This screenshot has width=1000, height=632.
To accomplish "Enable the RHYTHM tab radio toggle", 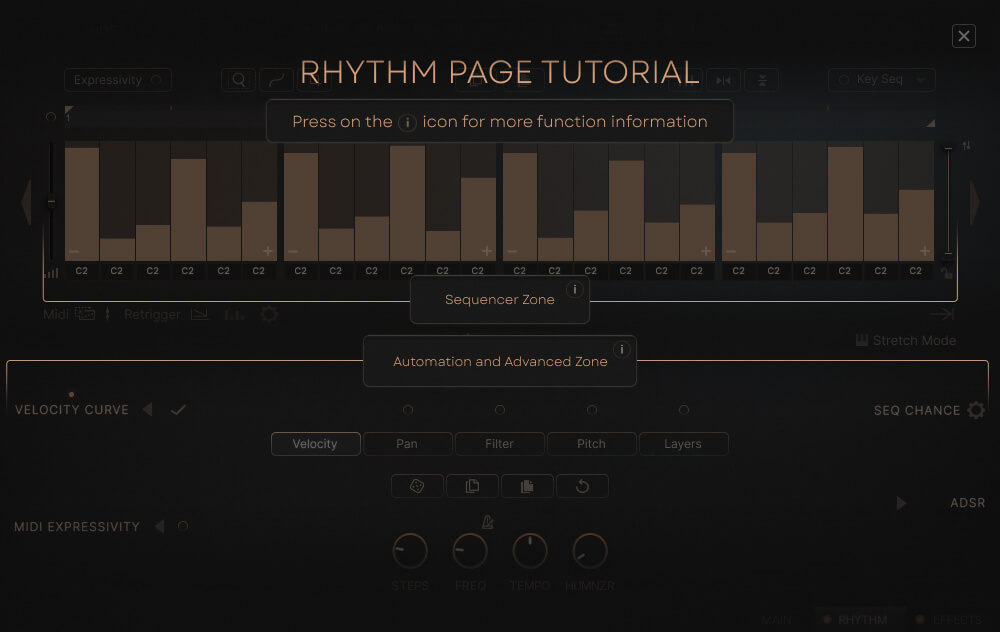I will tap(828, 619).
